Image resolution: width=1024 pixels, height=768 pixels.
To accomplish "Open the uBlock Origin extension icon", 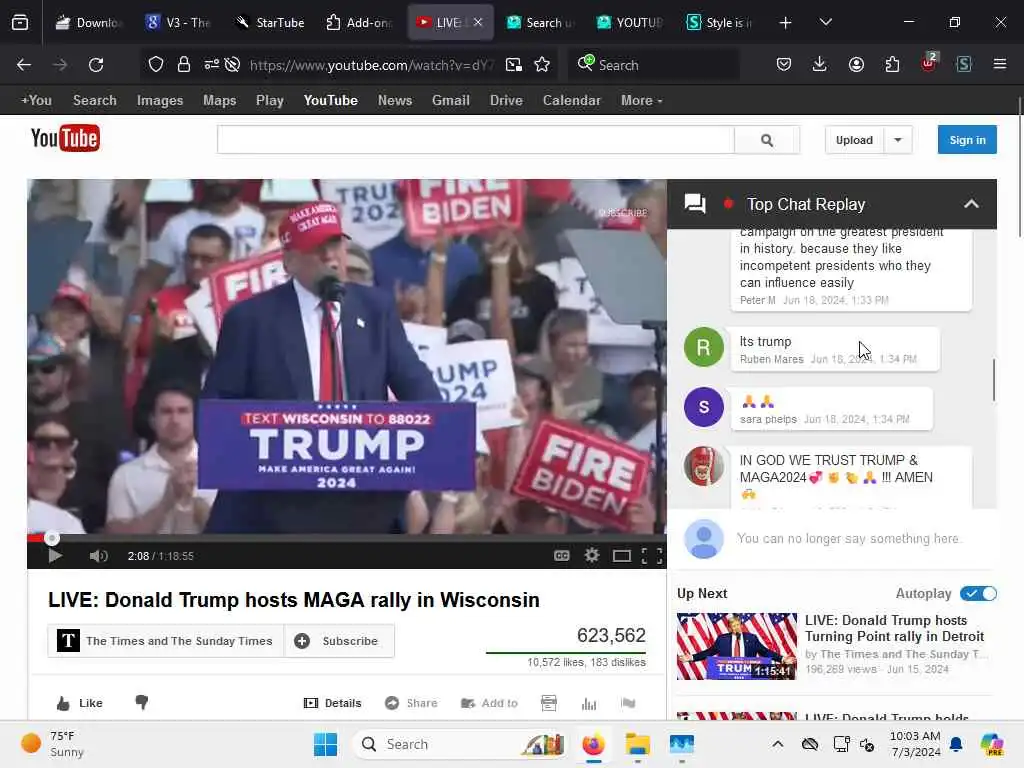I will point(929,63).
